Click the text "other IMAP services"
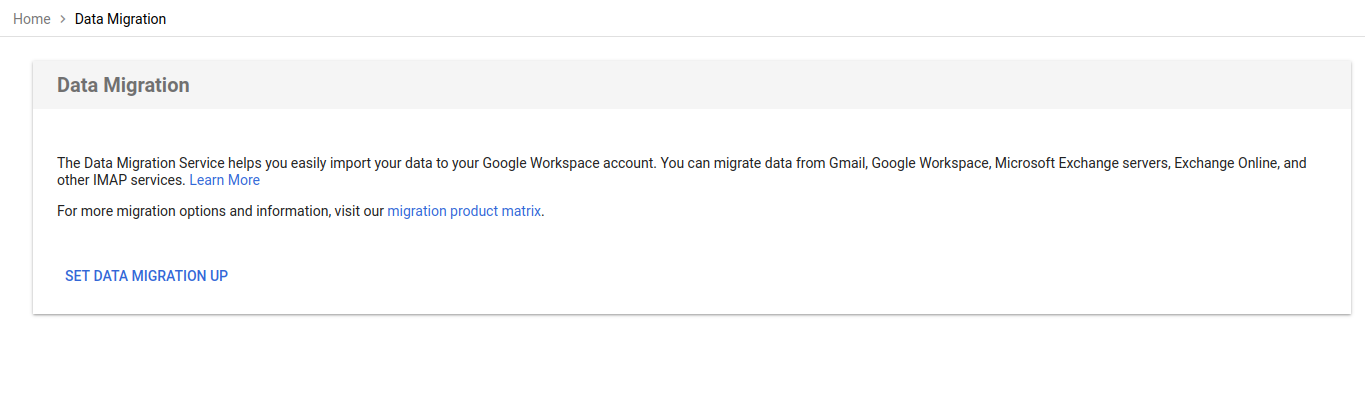The image size is (1365, 417). click(x=120, y=180)
